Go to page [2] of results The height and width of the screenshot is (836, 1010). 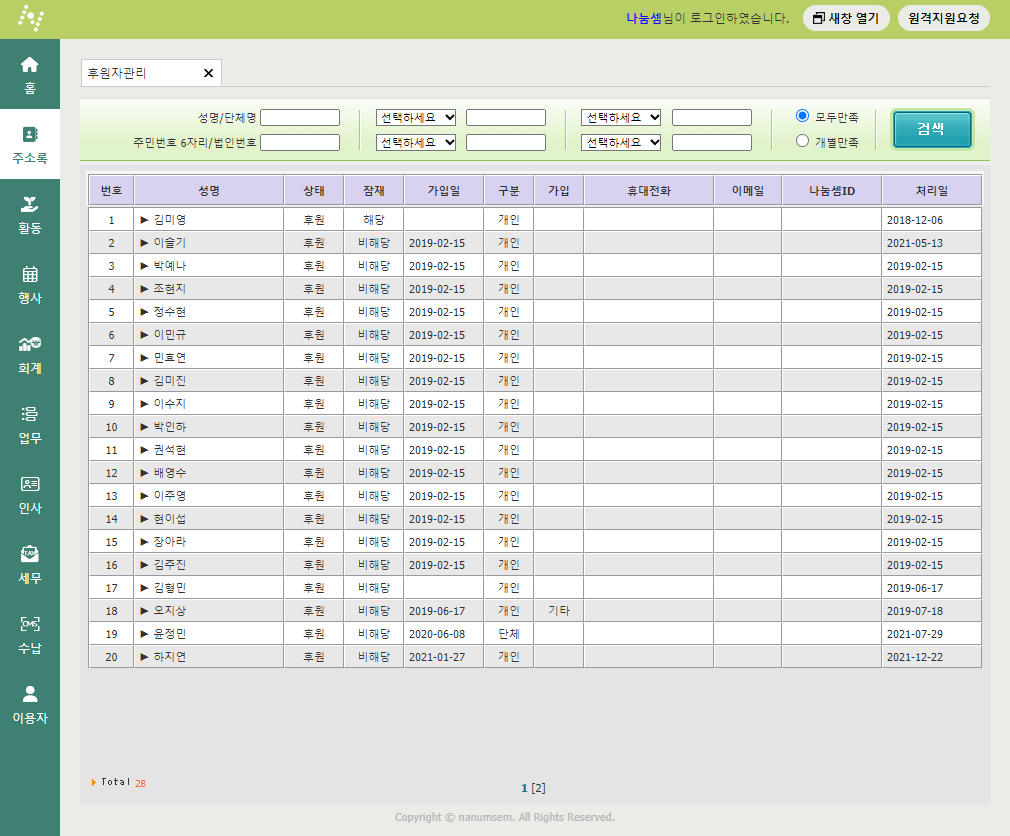tap(538, 788)
